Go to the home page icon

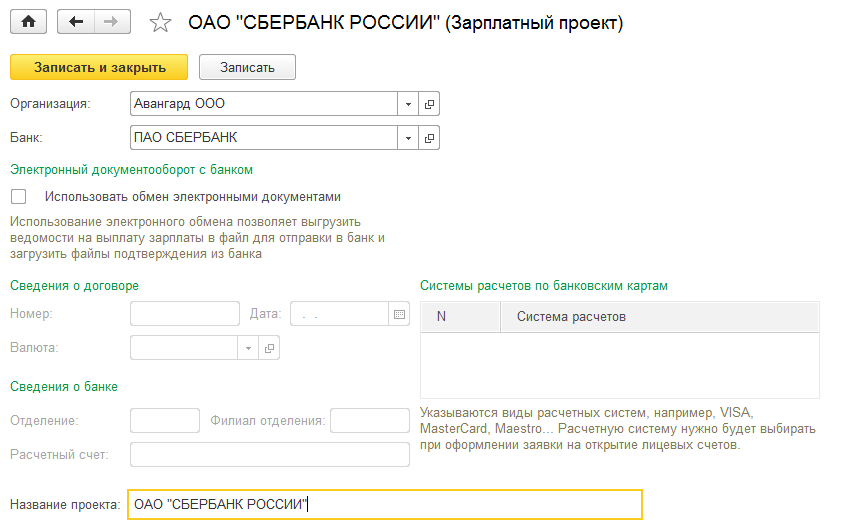pos(28,22)
